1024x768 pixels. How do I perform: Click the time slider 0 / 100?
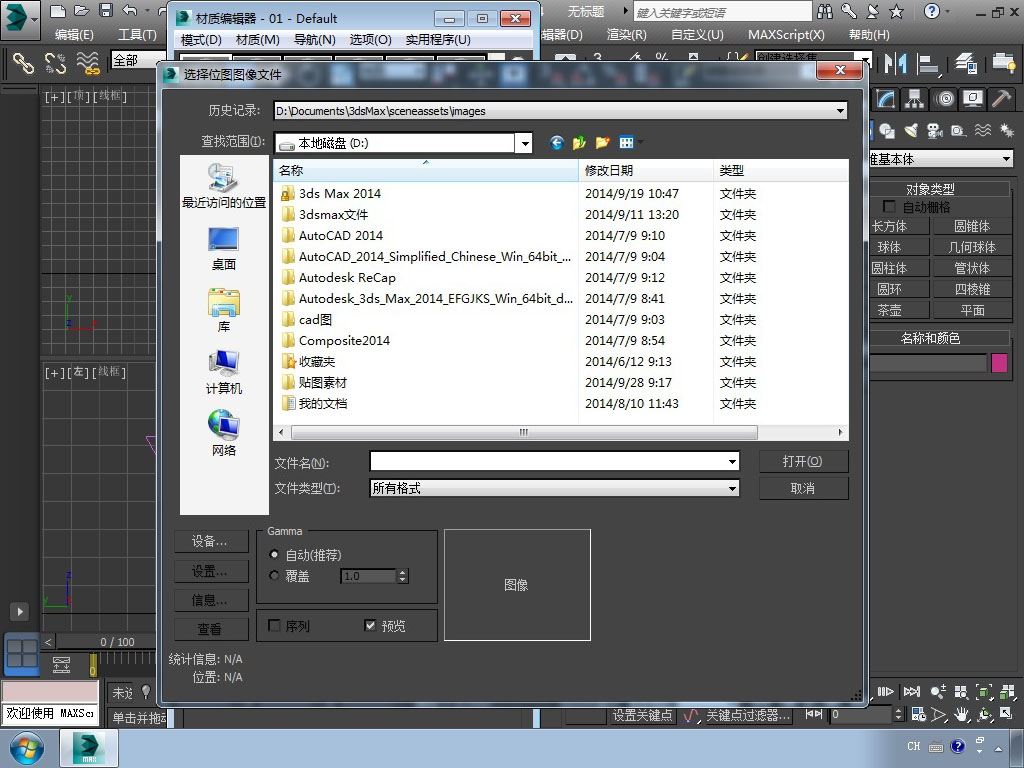[x=117, y=642]
